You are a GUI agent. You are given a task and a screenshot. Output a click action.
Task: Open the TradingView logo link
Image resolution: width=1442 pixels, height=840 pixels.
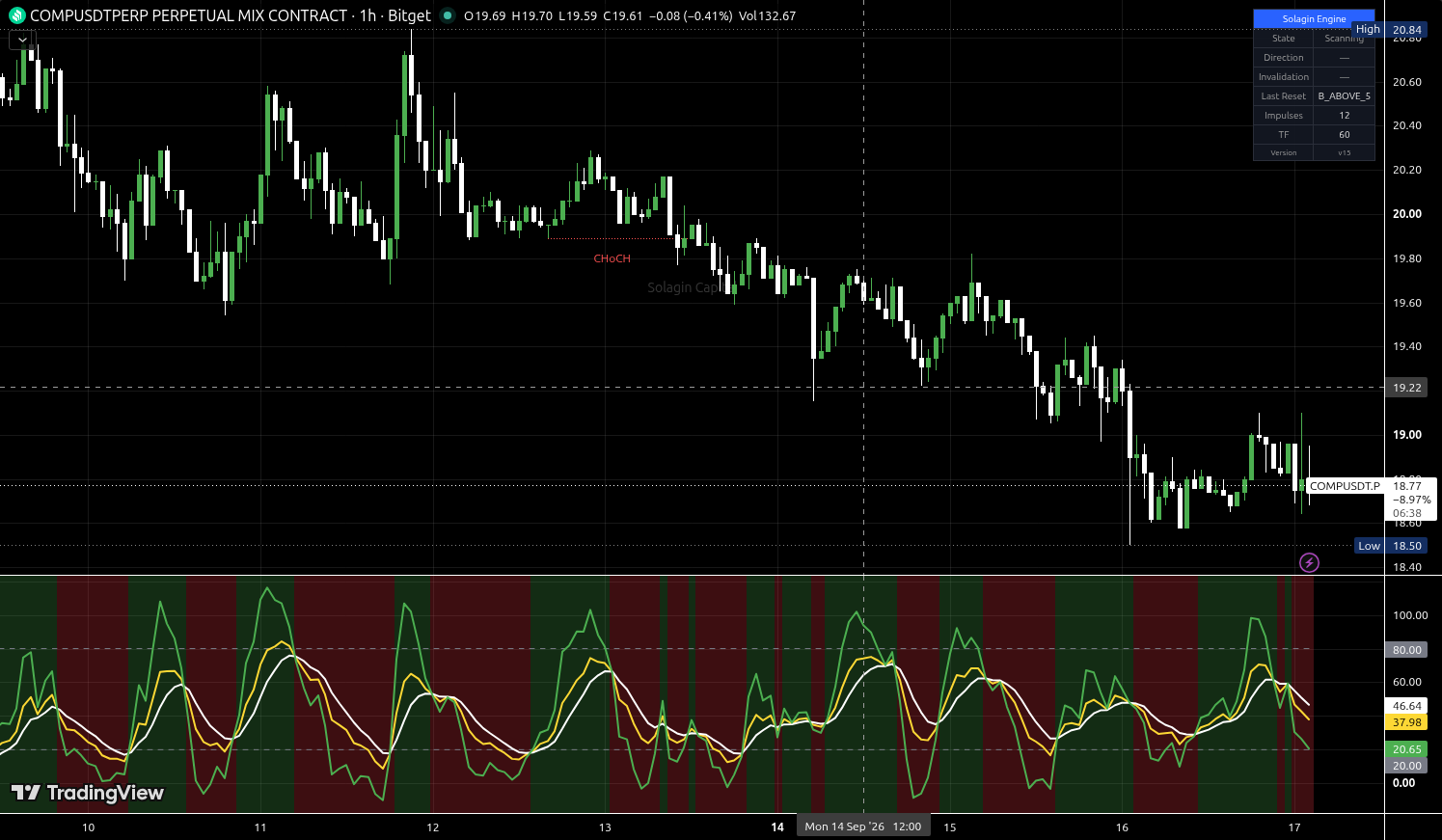[87, 793]
